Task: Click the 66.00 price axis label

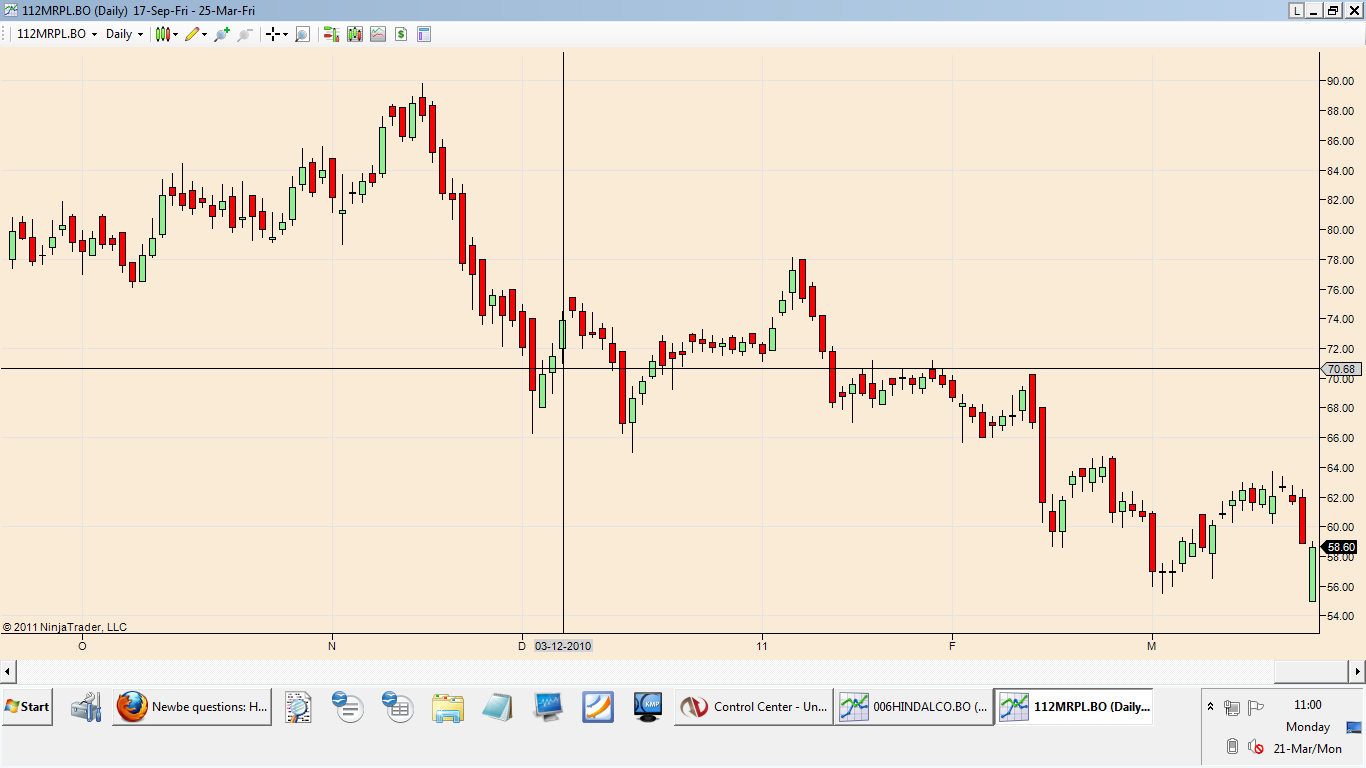Action: pyautogui.click(x=1340, y=438)
